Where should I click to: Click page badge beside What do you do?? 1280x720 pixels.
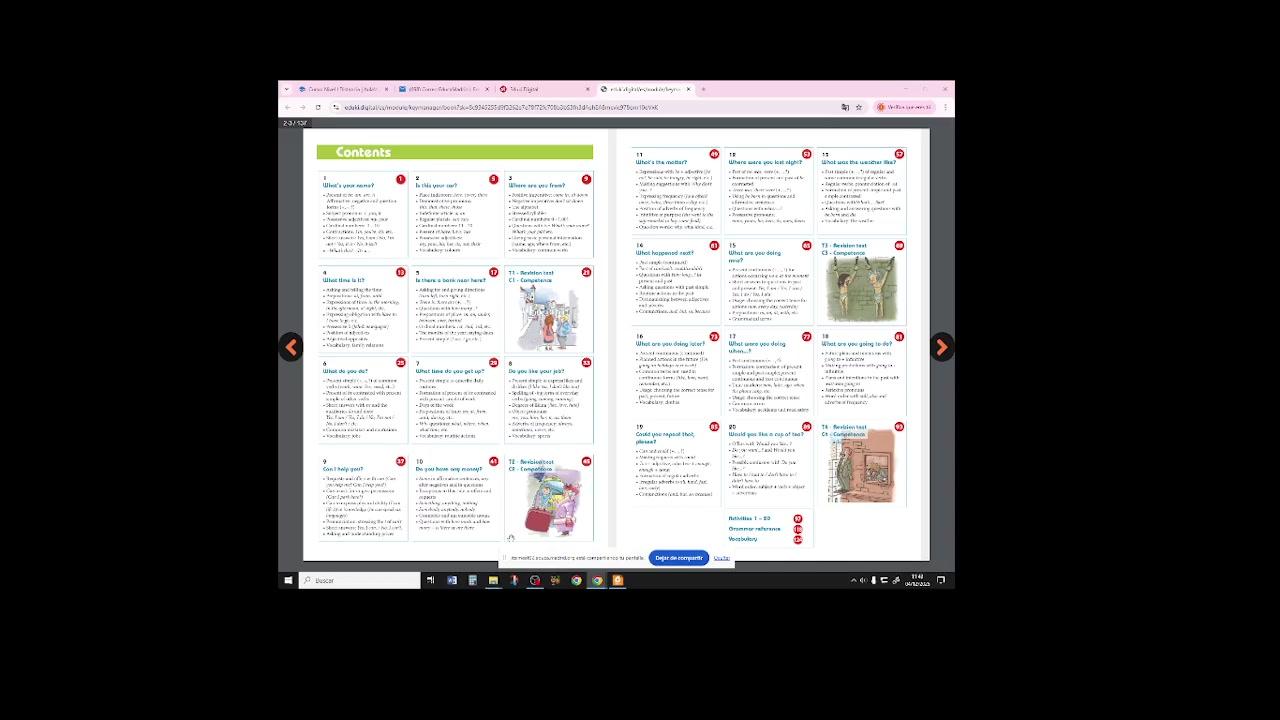(x=400, y=363)
